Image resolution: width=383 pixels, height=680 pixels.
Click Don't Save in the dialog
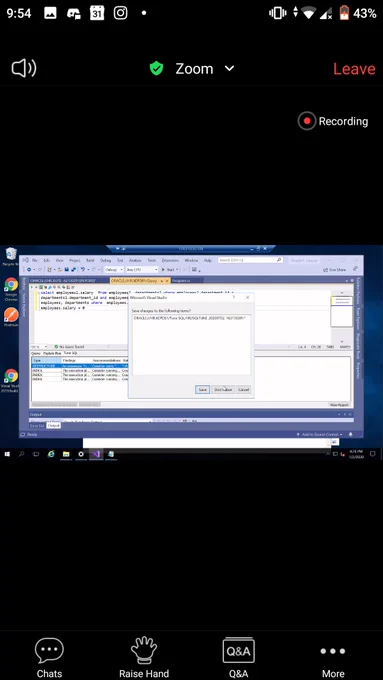pos(223,389)
